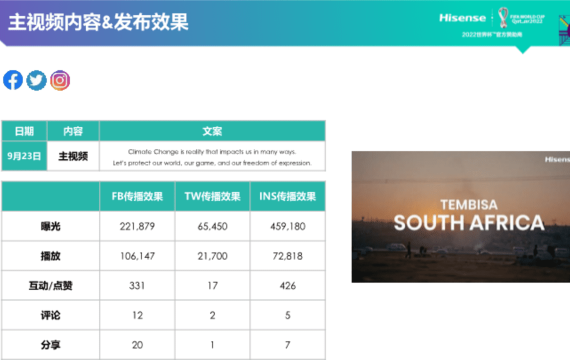Select the 文案 header cell
The image size is (570, 360).
click(212, 131)
